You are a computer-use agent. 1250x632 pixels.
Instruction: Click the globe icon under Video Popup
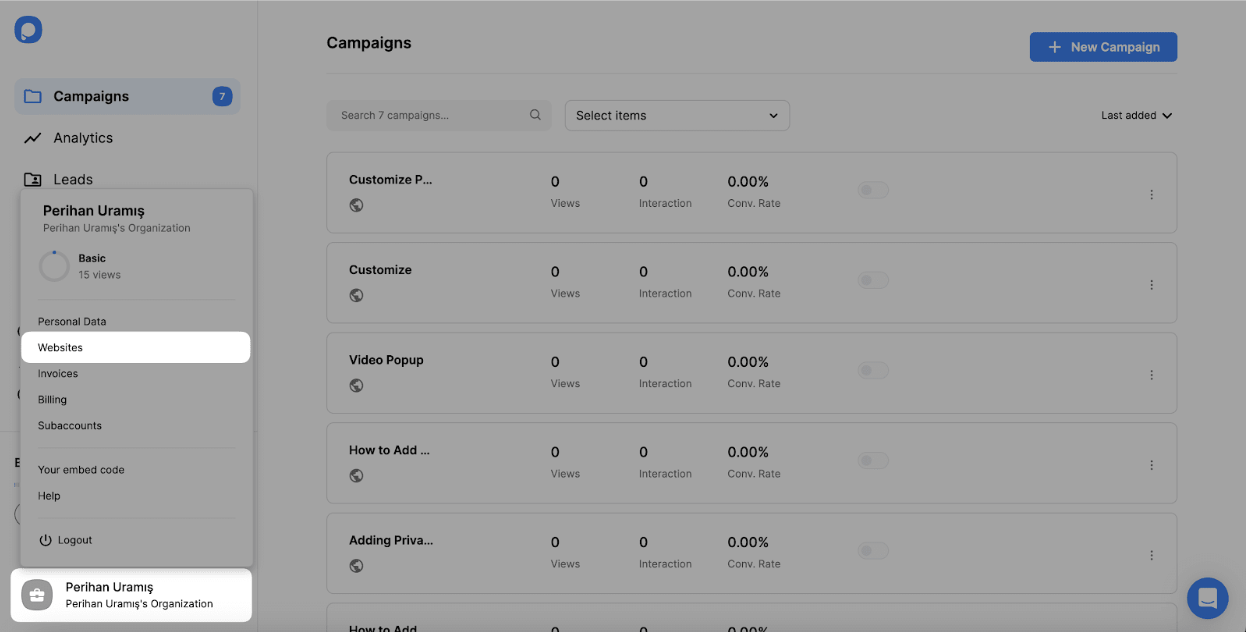[356, 385]
